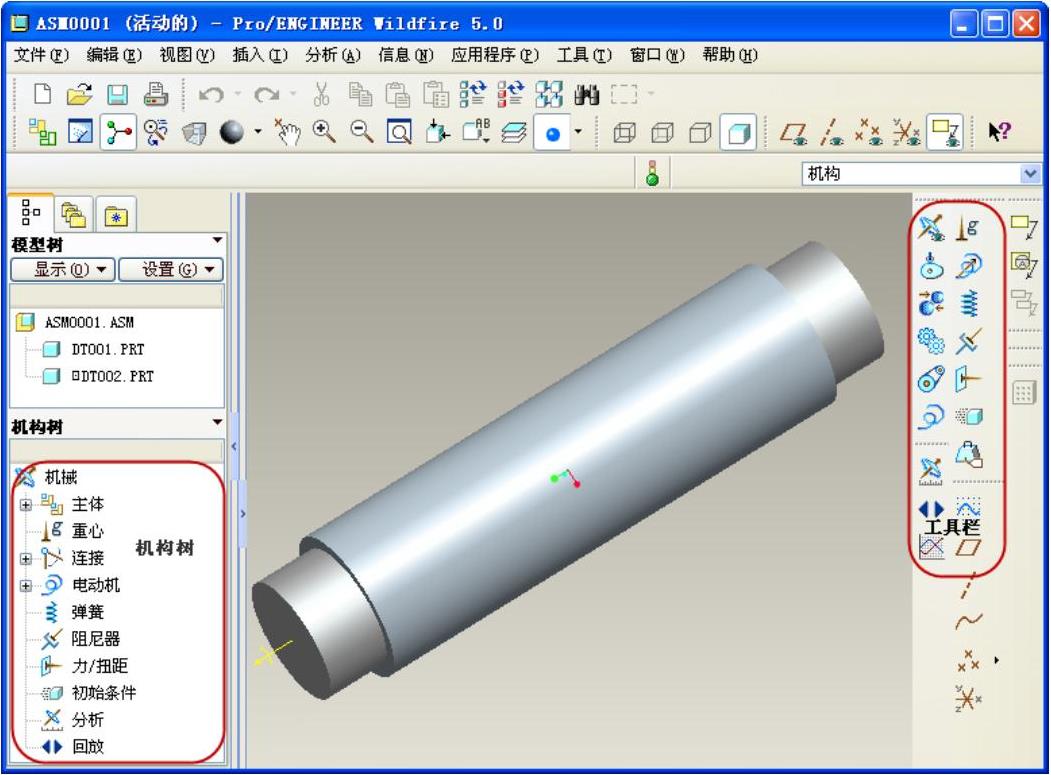Click the Save file icon in toolbar
The height and width of the screenshot is (775, 1051).
pyautogui.click(x=118, y=96)
